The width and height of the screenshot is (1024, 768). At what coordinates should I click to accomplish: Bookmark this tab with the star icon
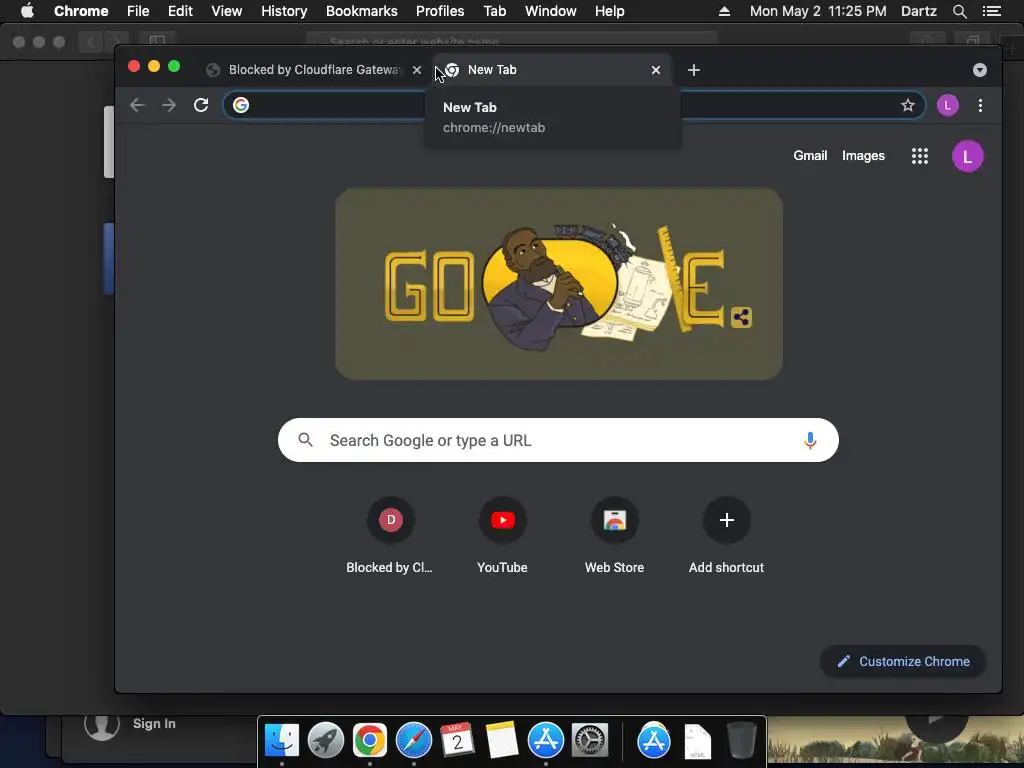(908, 105)
